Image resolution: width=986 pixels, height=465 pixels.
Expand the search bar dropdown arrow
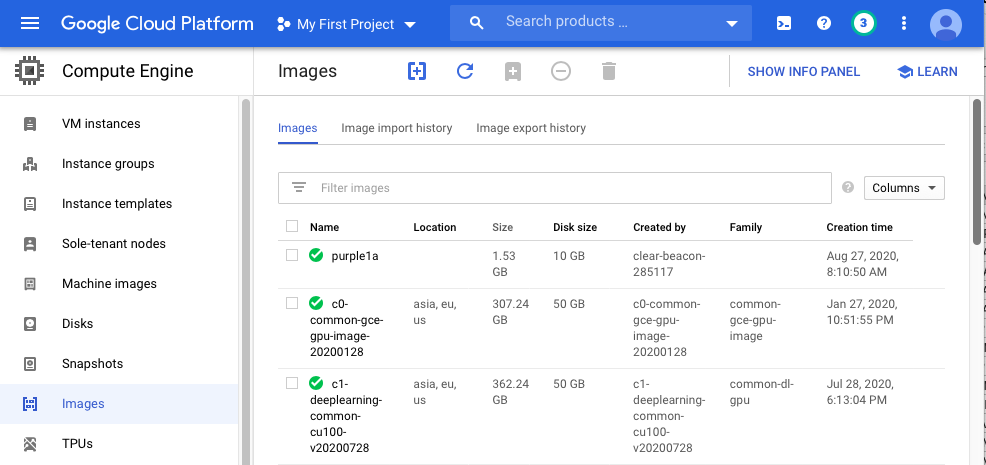[733, 23]
